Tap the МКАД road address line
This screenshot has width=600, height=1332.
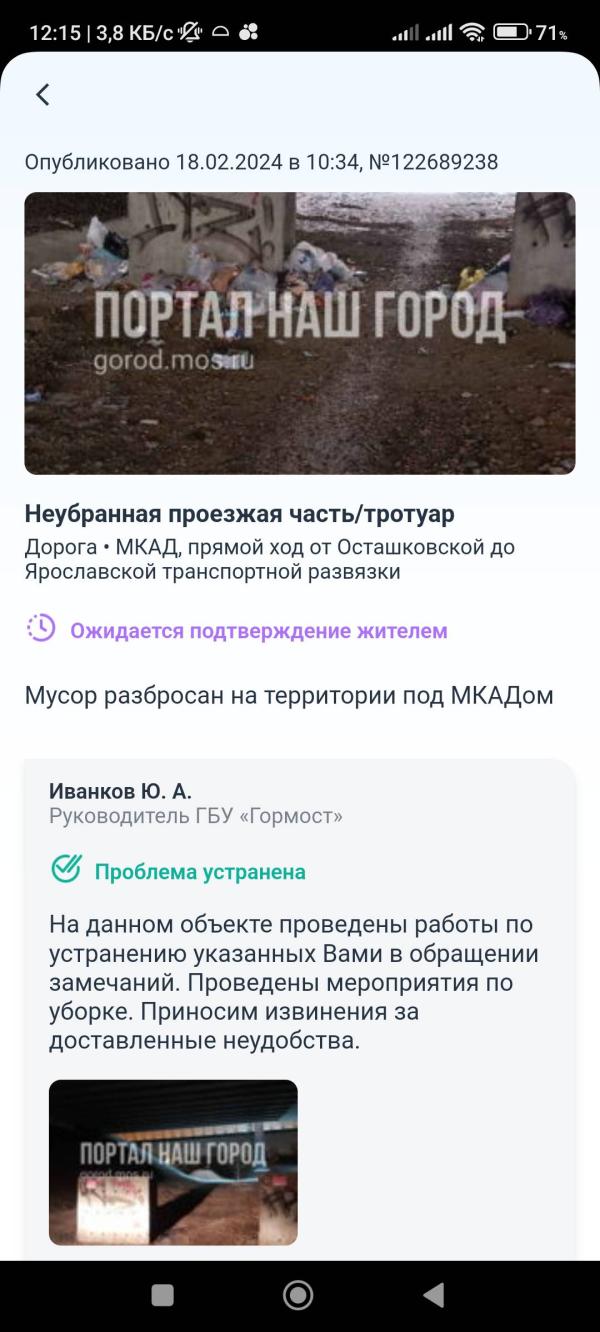[270, 560]
